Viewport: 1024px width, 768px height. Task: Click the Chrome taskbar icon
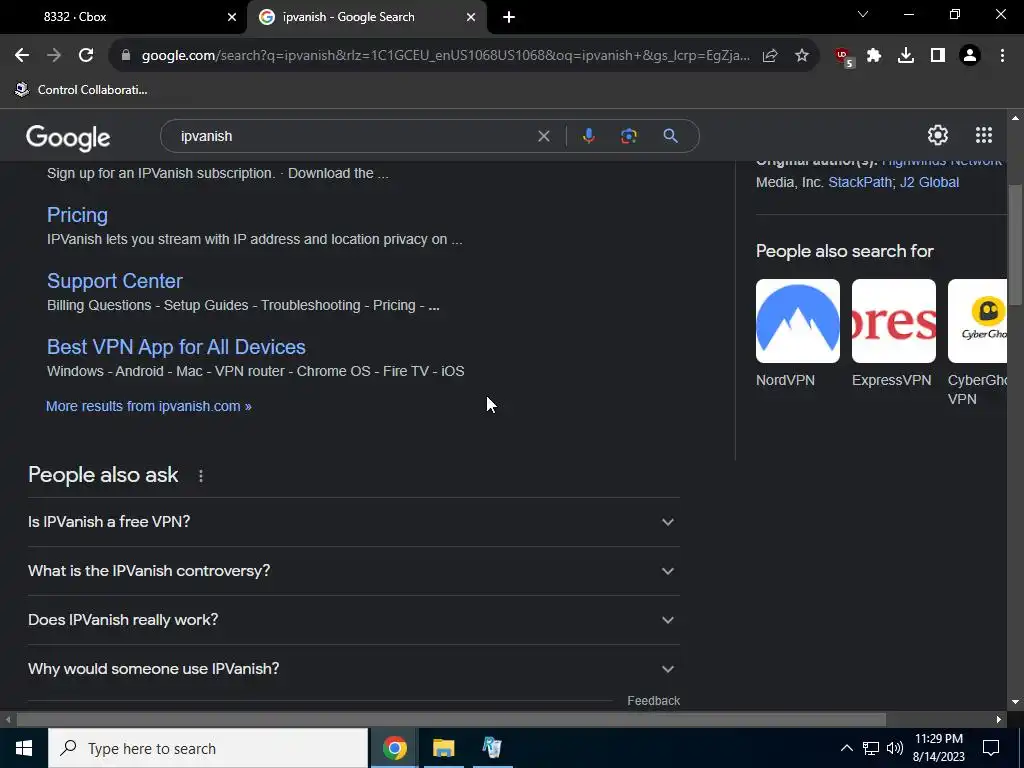coord(394,748)
